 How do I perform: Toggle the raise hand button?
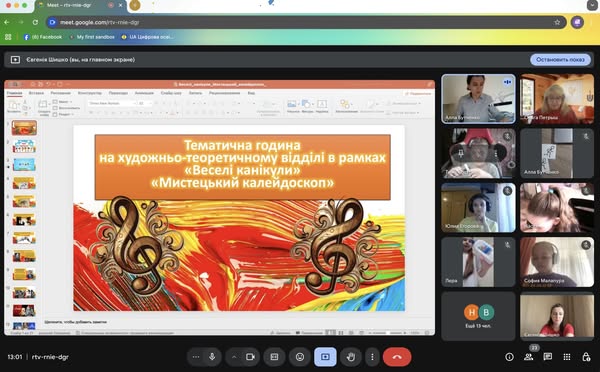click(350, 357)
